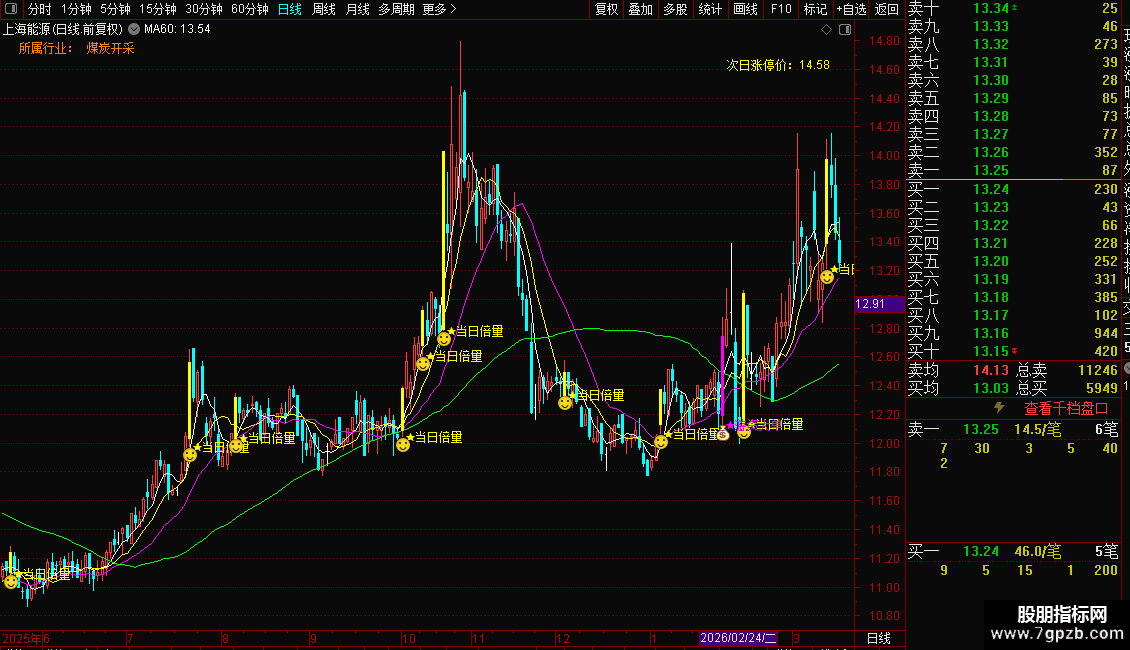
Task: Click the 次日涨停价: 14.58 text
Action: [x=778, y=65]
